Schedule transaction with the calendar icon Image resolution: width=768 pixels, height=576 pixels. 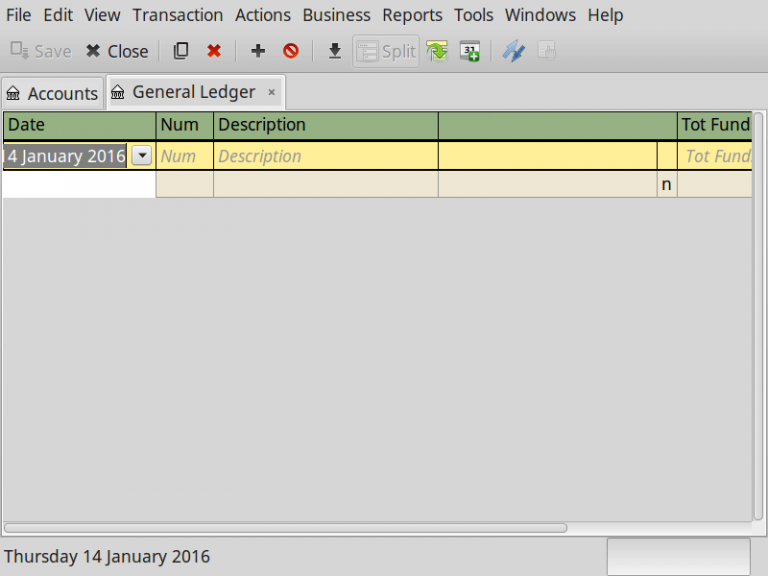tap(470, 51)
